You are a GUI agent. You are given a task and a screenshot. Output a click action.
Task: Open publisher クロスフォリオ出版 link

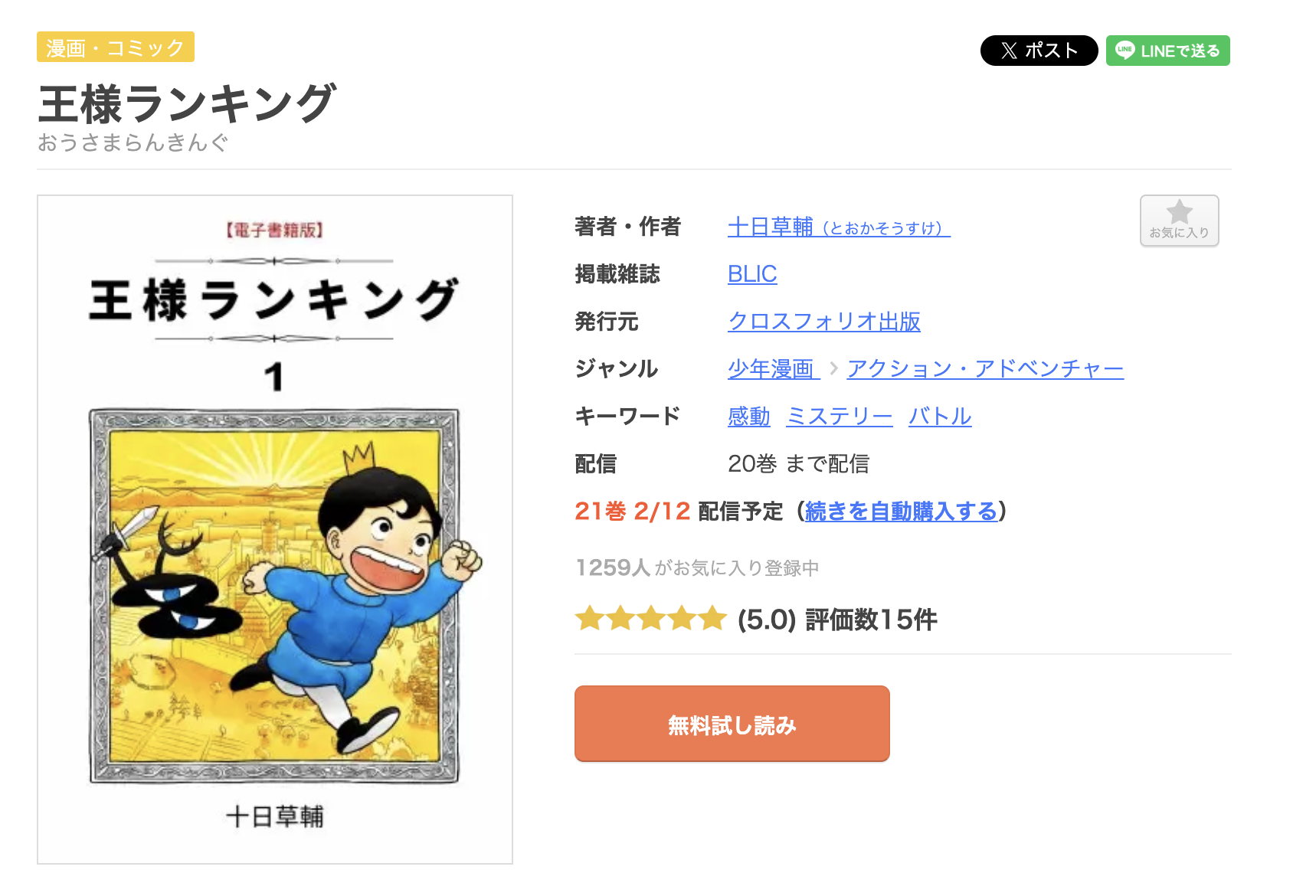coord(823,322)
